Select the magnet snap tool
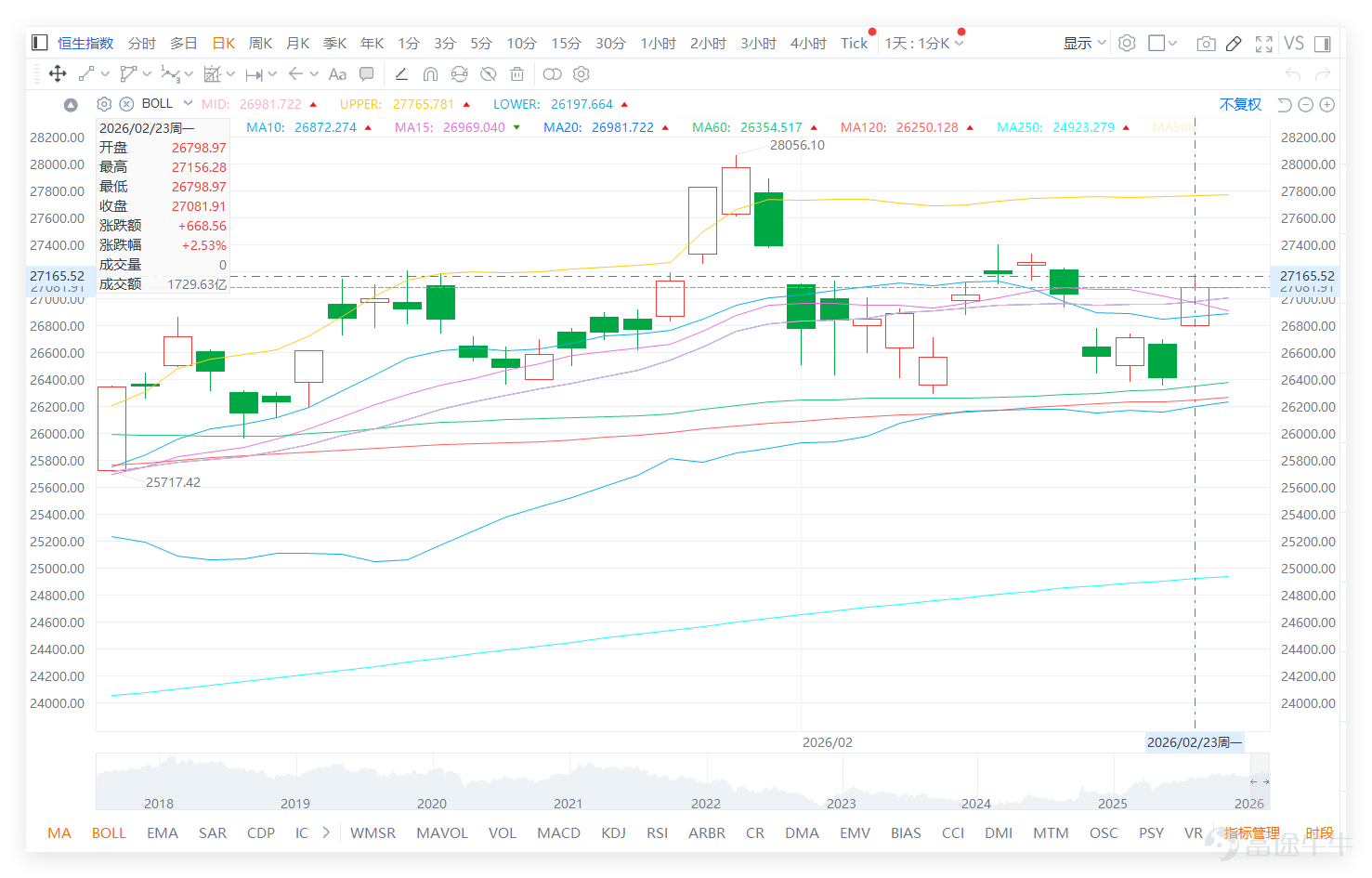Image resolution: width=1372 pixels, height=878 pixels. pyautogui.click(x=430, y=74)
